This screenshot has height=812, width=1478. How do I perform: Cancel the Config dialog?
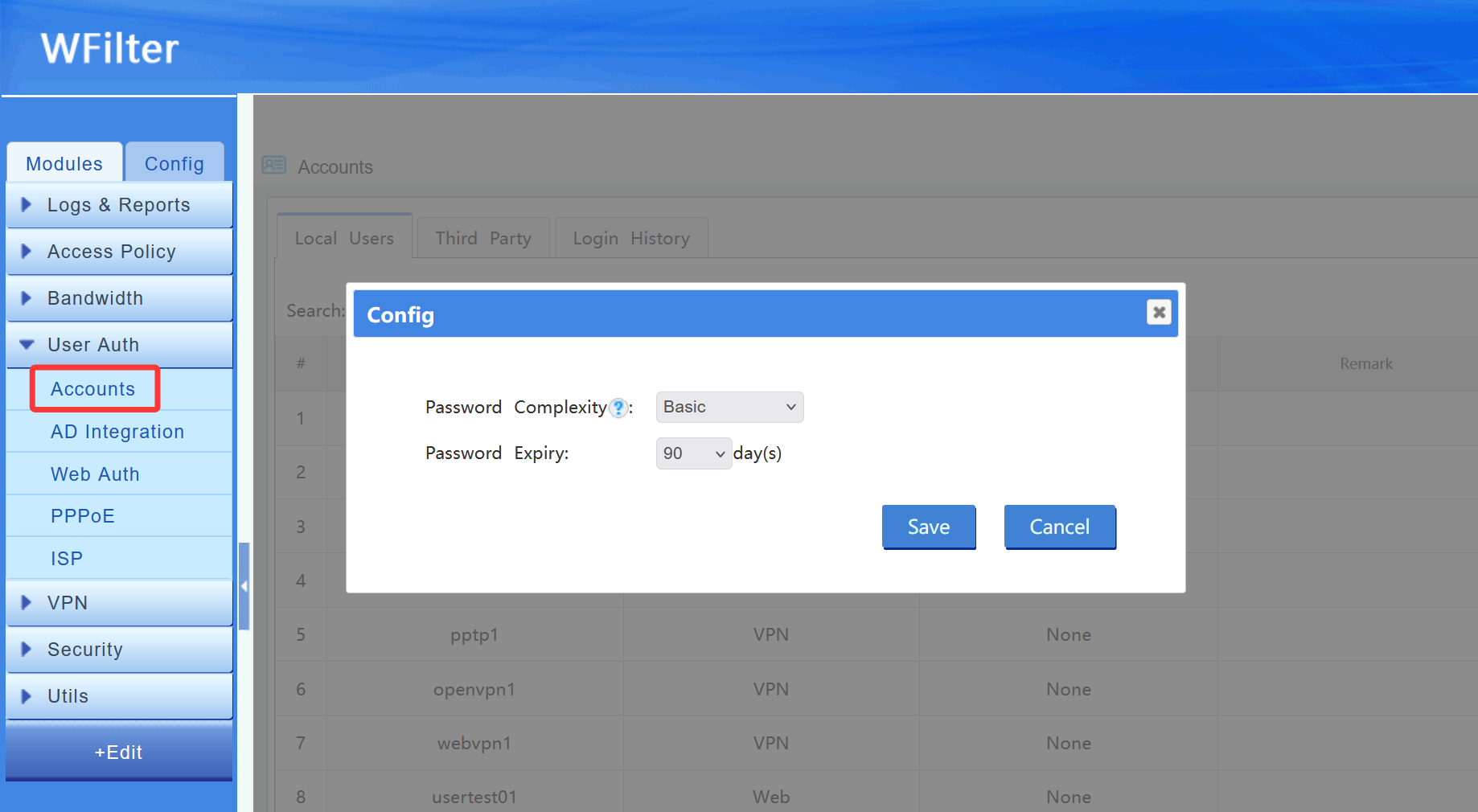[1060, 527]
